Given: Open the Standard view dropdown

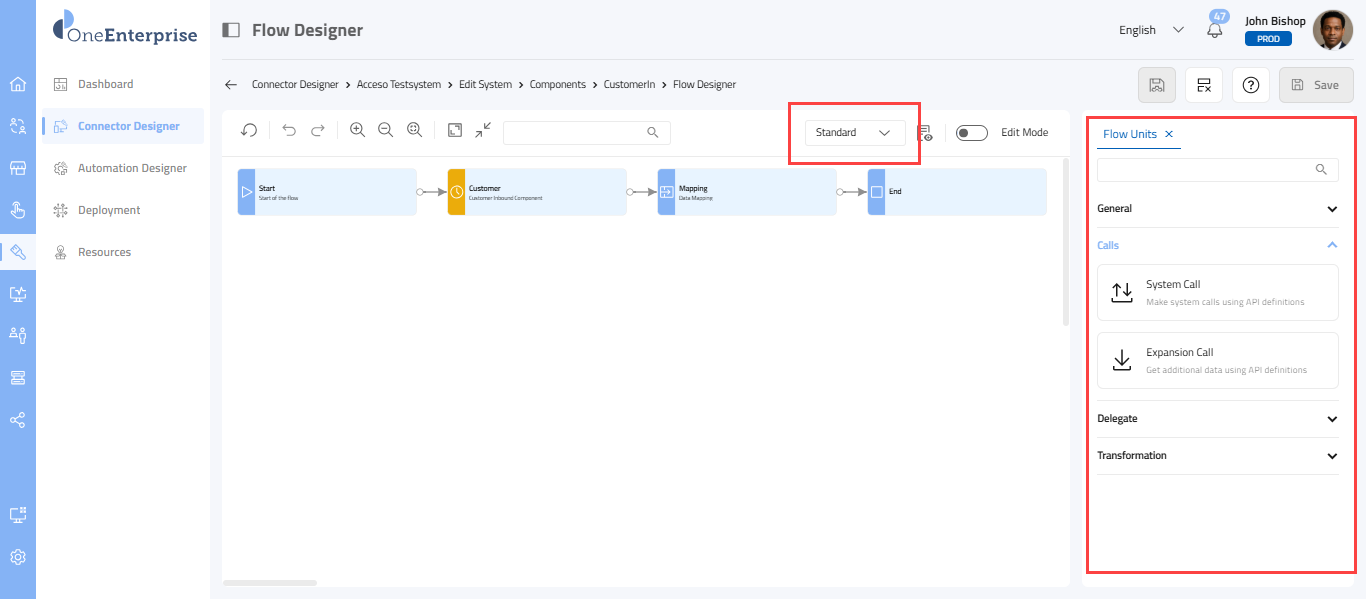Looking at the screenshot, I should [854, 133].
